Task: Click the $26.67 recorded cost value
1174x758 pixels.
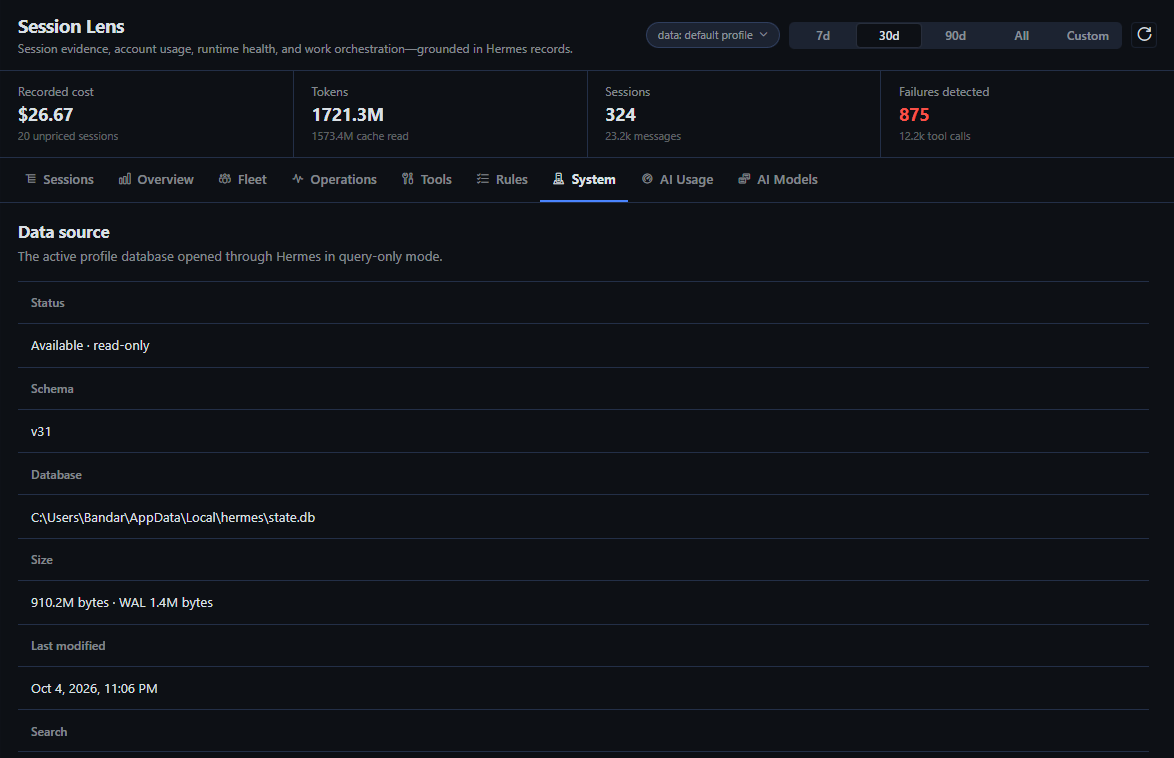Action: [46, 115]
